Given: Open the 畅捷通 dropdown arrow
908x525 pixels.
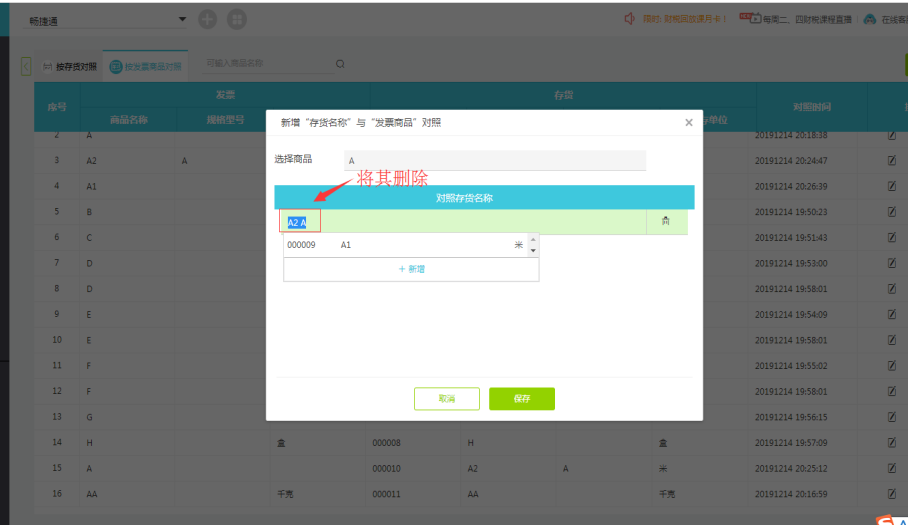Looking at the screenshot, I should pos(182,19).
